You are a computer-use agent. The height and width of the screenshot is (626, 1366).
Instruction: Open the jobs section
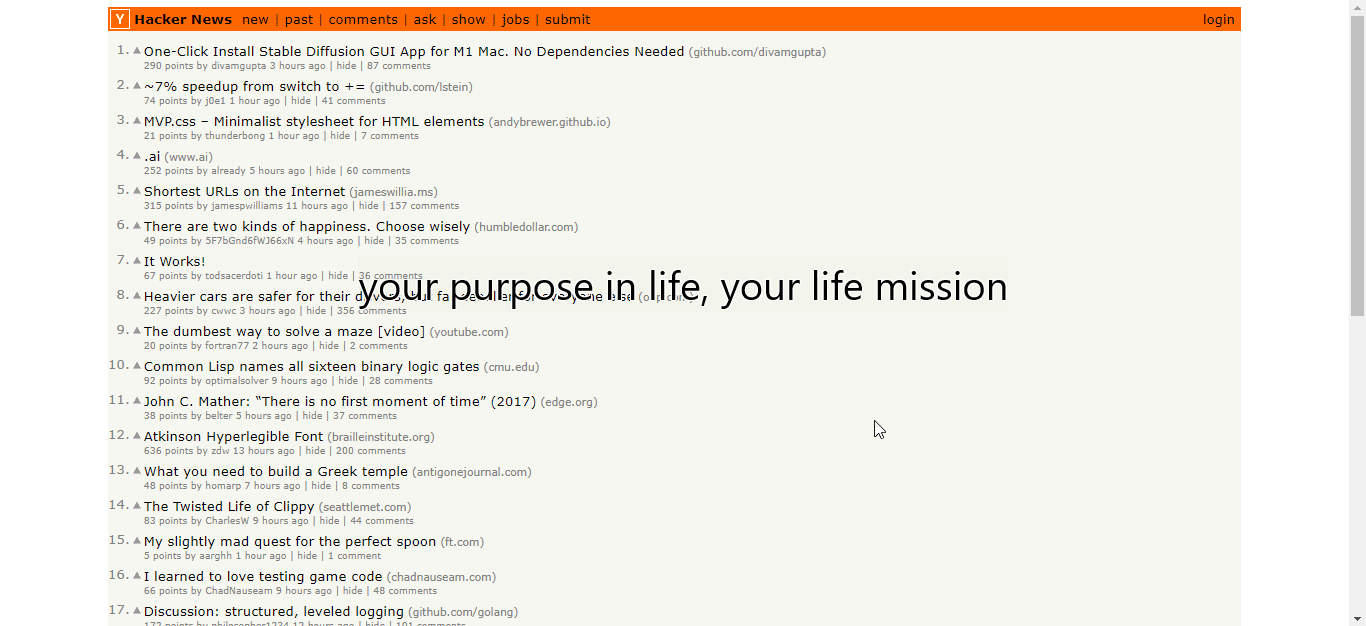516,19
